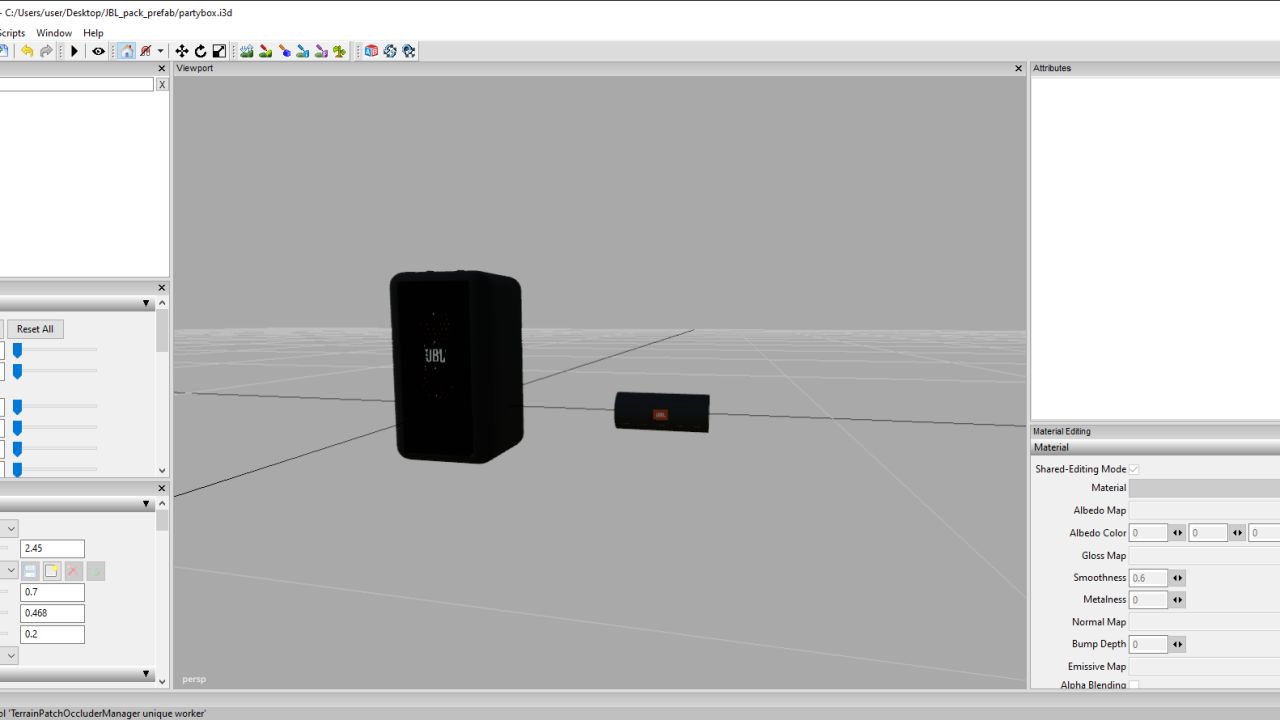Open the dropdown arrow beside the audio icon
This screenshot has height=720, width=1280.
point(160,51)
